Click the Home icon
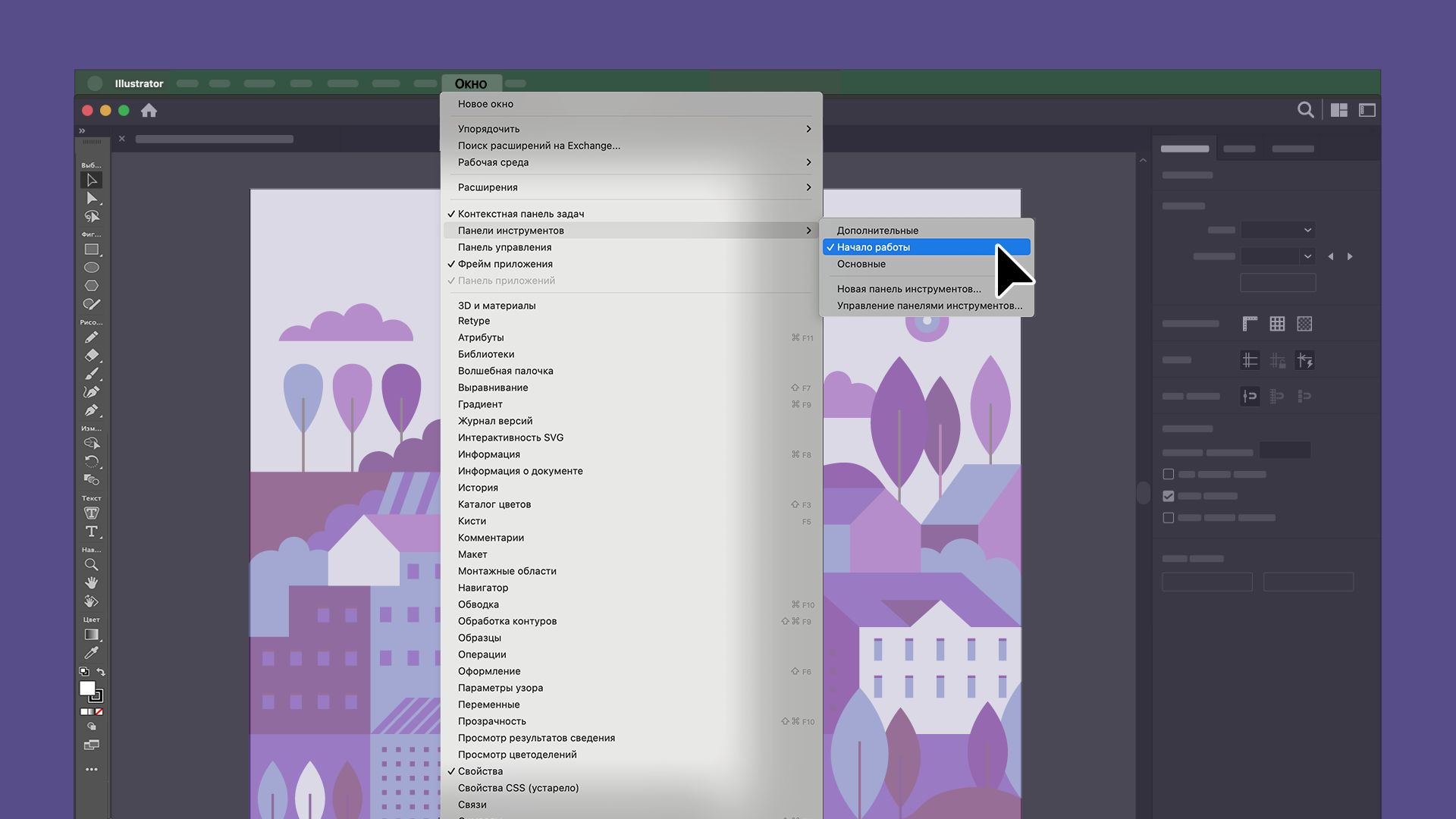Image resolution: width=1456 pixels, height=819 pixels. point(149,111)
